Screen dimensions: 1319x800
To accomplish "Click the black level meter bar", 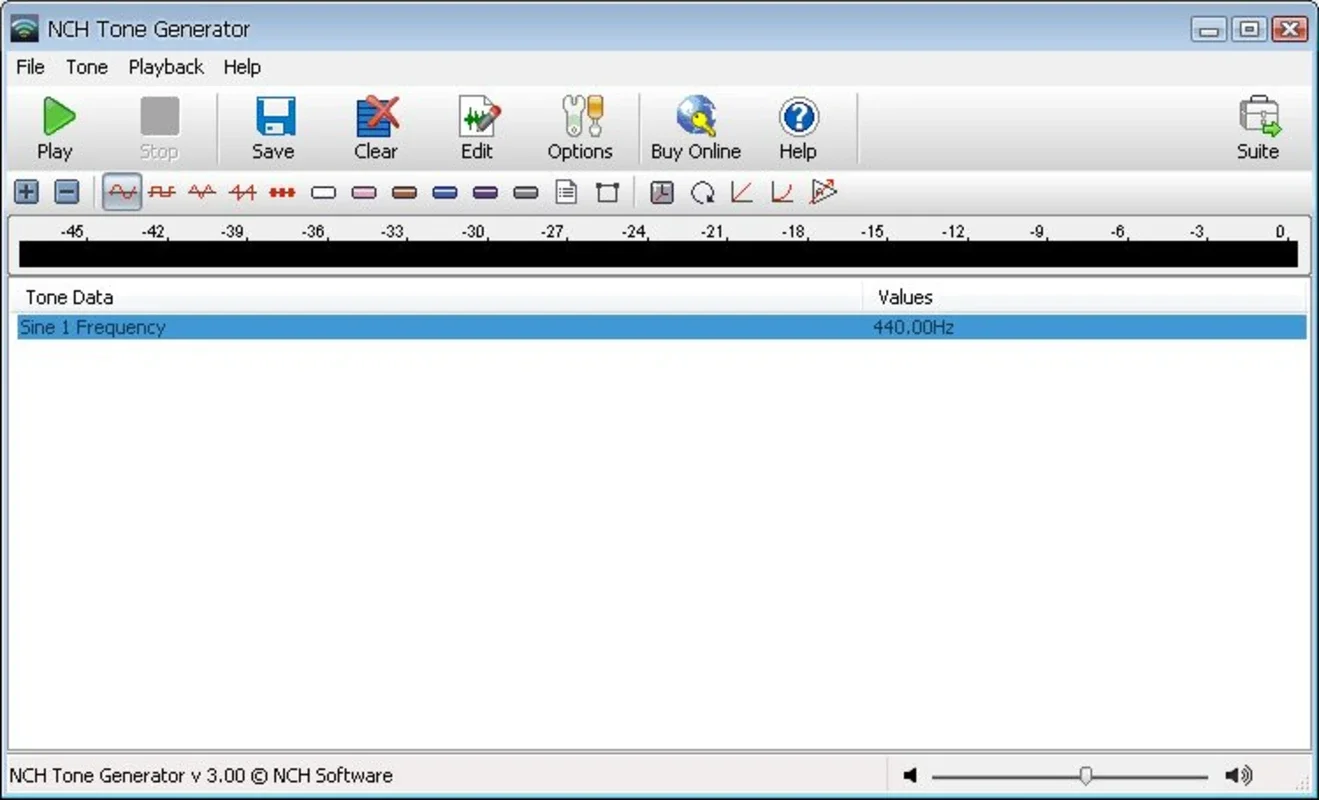I will click(x=658, y=254).
